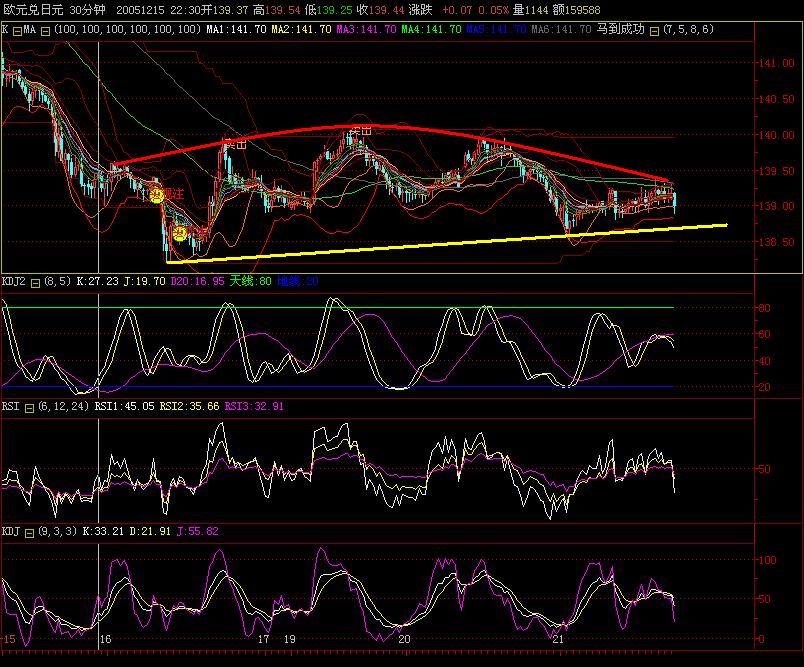Click the KDJ2 indicator name

14,281
